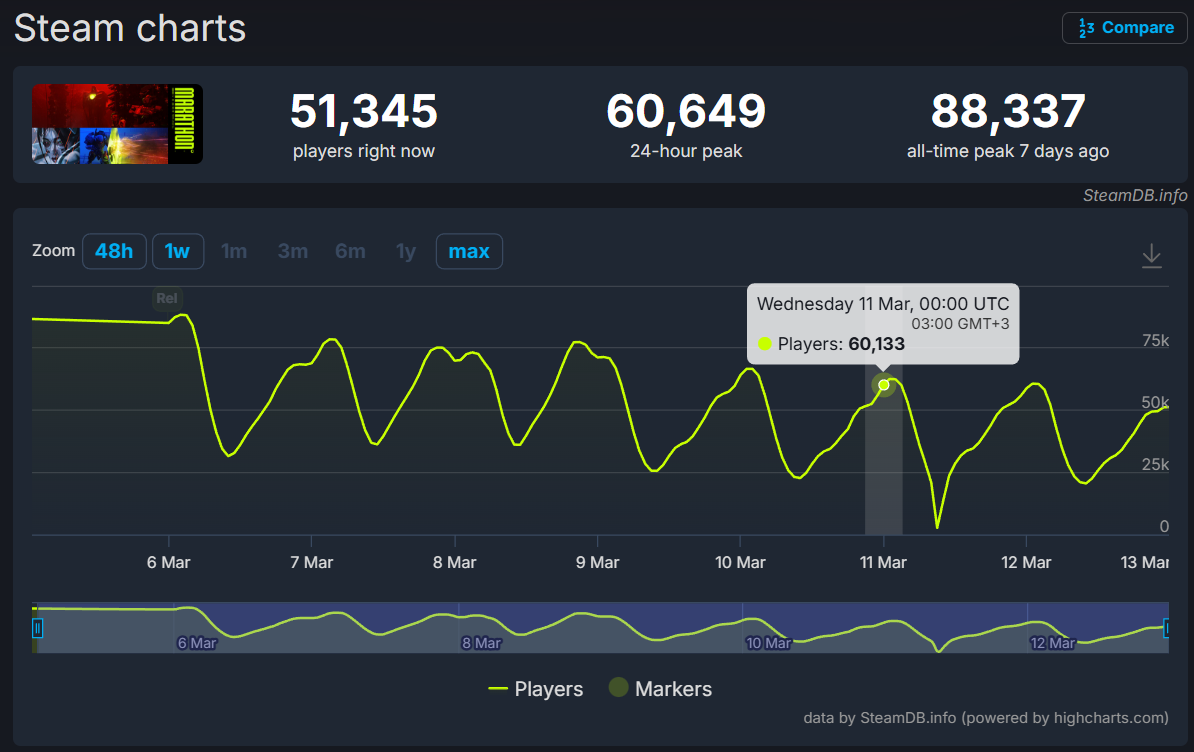Click the 12 Mar axis label
The height and width of the screenshot is (752, 1194).
(1026, 562)
